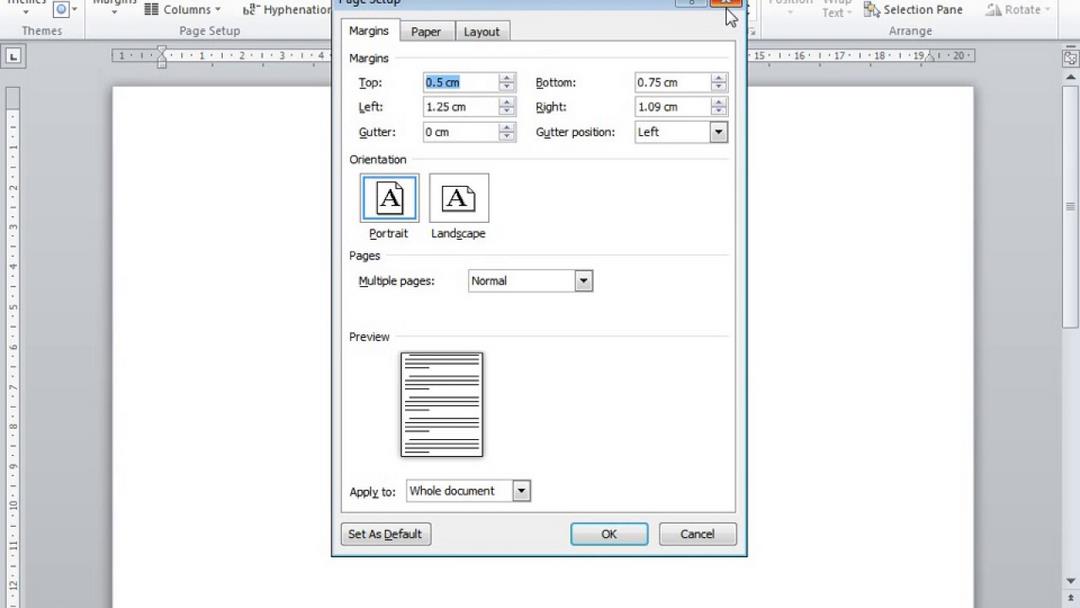Open the Selection Pane in Word ribbon
The height and width of the screenshot is (608, 1080).
coord(913,10)
